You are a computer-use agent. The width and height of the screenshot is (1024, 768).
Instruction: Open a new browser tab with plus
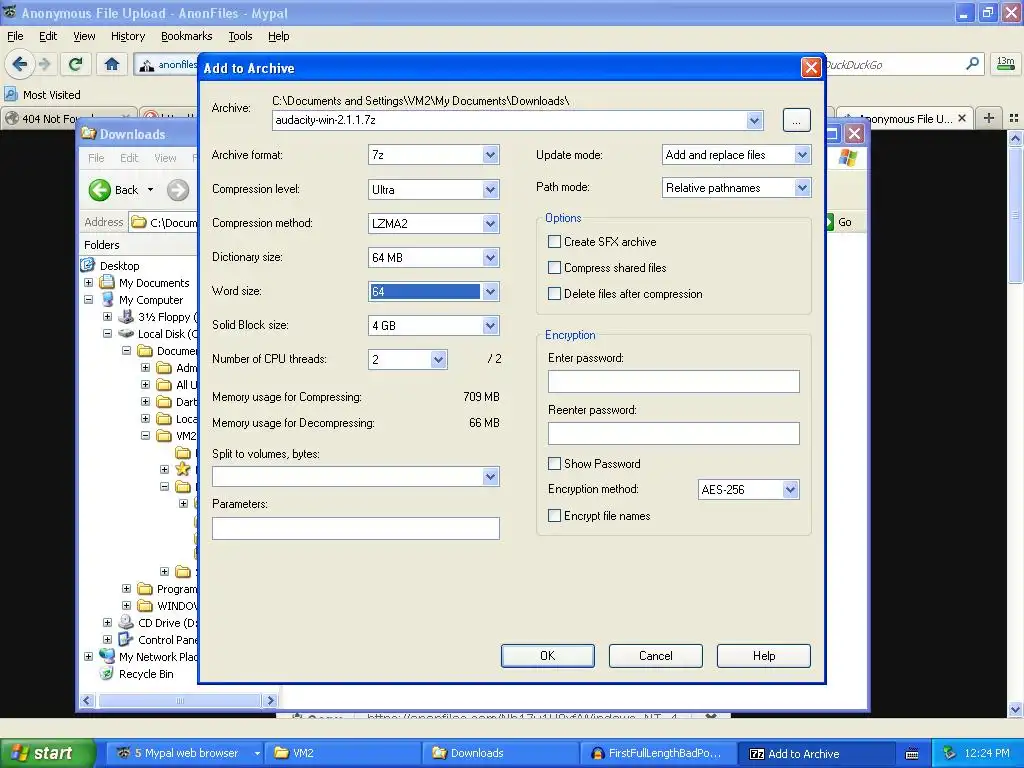point(989,118)
